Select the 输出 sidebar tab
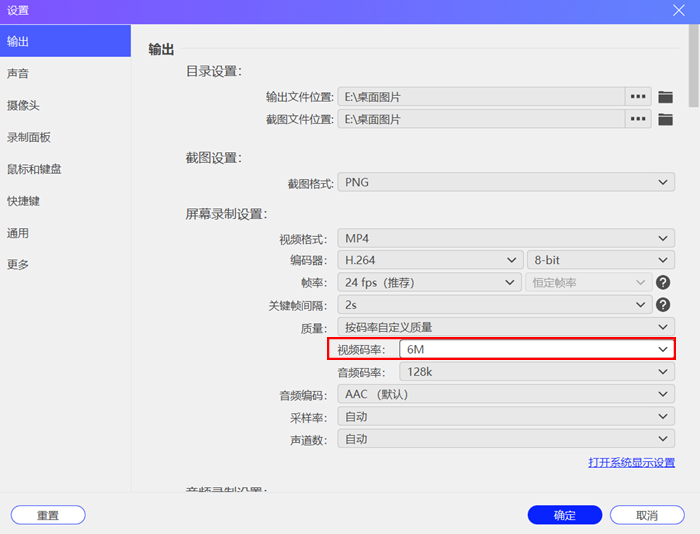Image resolution: width=700 pixels, height=534 pixels. click(65, 41)
